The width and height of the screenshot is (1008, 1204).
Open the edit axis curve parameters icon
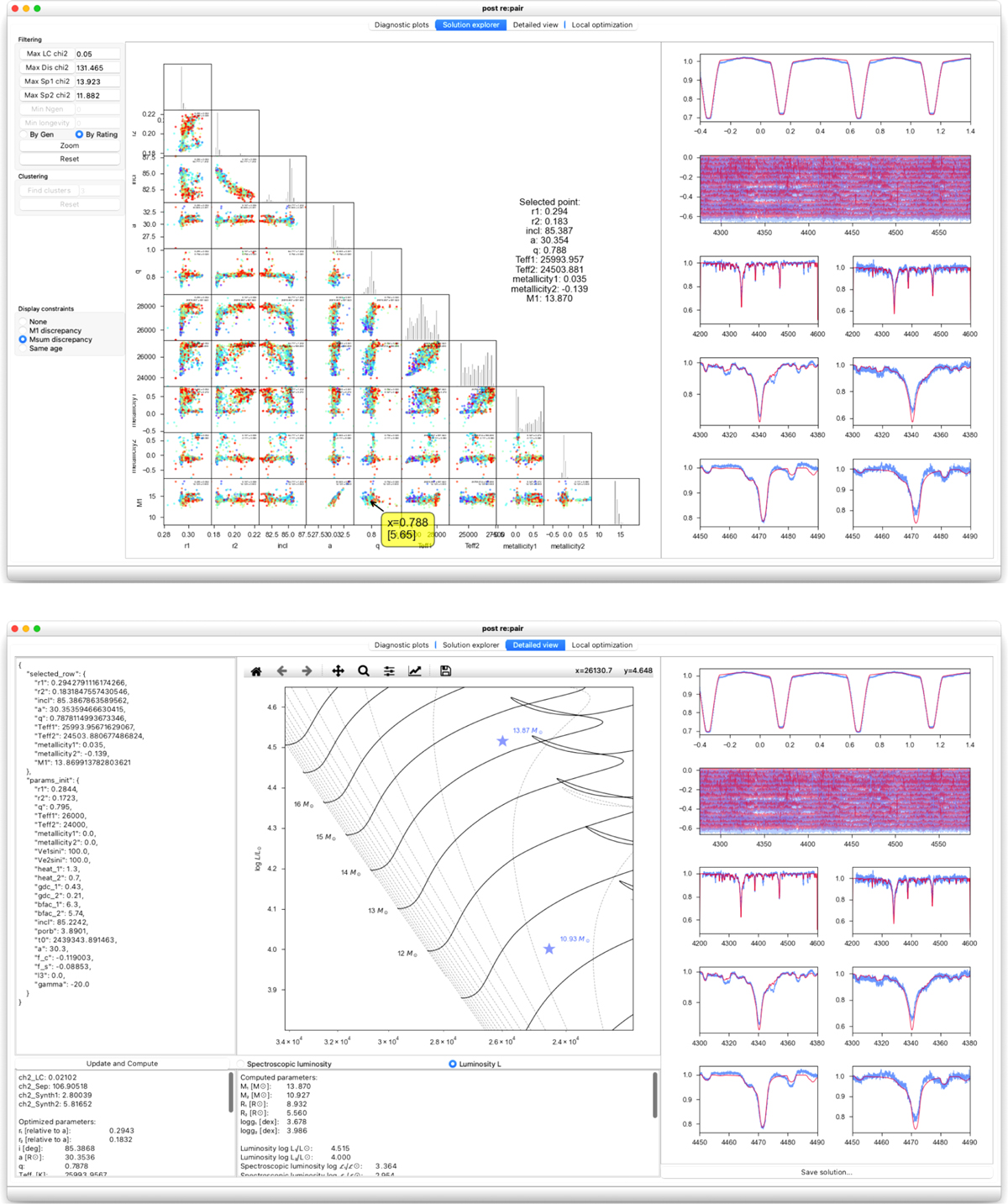(x=415, y=671)
